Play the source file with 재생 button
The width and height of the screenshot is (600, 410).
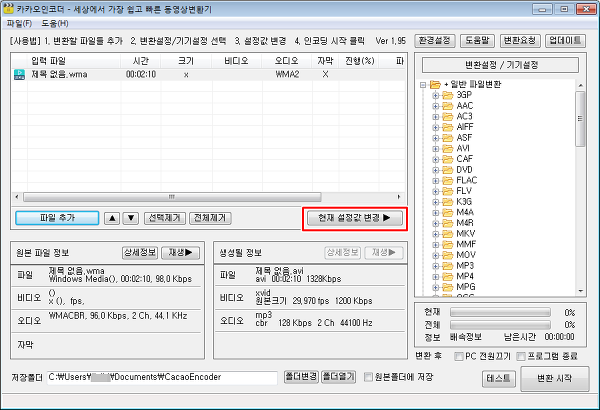pos(181,253)
